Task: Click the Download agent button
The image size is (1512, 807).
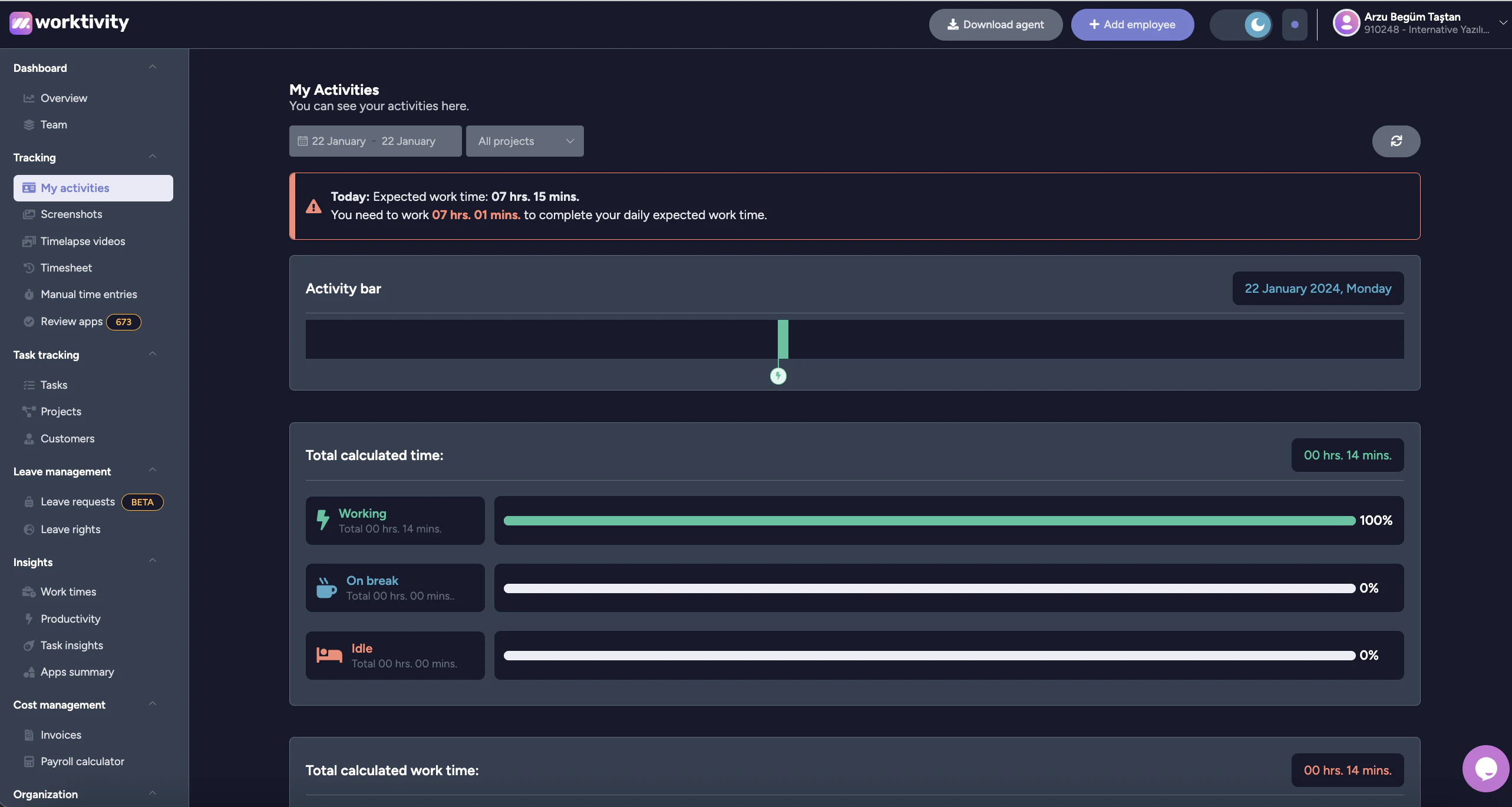Action: [995, 24]
